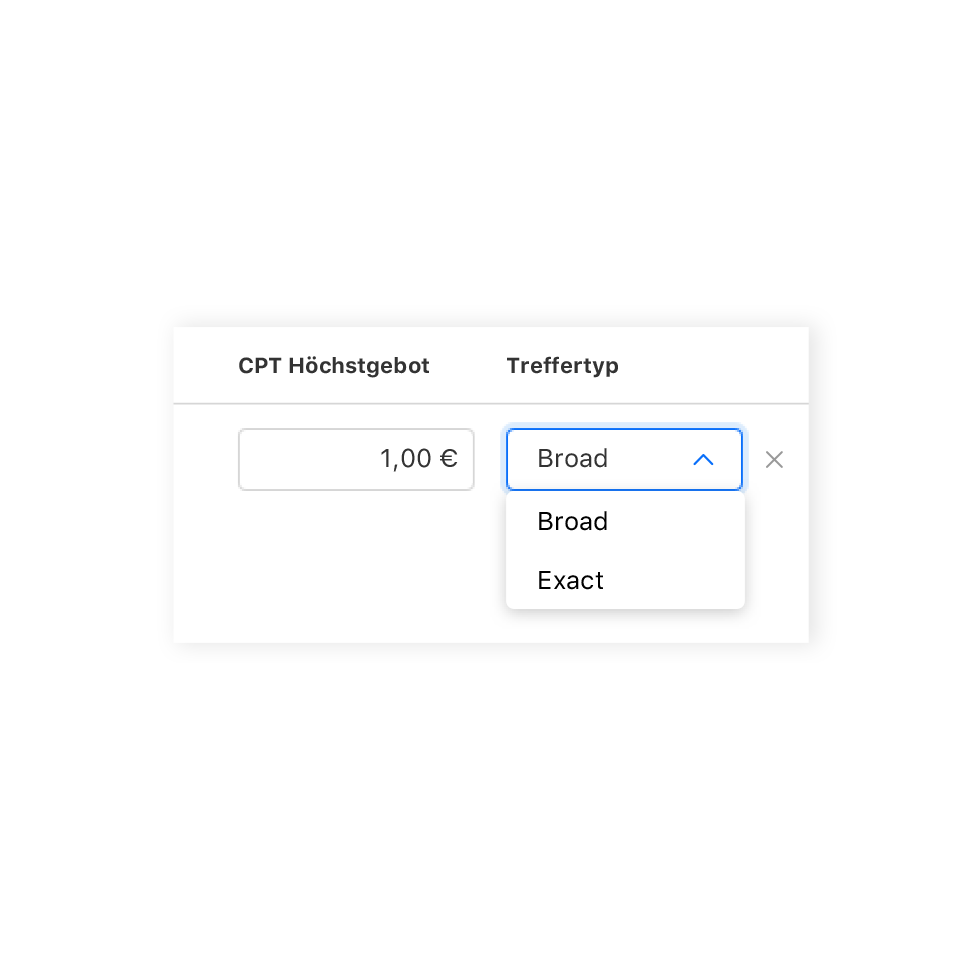The width and height of the screenshot is (980, 968).
Task: Pick the second dropdown entry, Exact
Action: (x=571, y=581)
